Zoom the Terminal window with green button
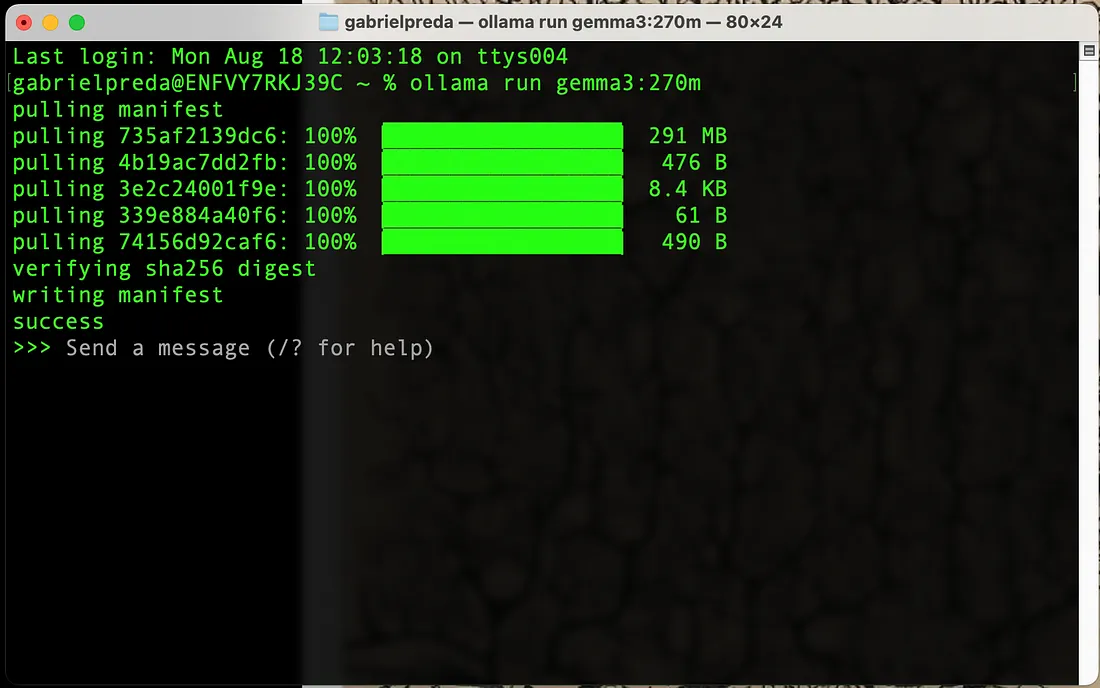The image size is (1100, 688). click(x=77, y=22)
